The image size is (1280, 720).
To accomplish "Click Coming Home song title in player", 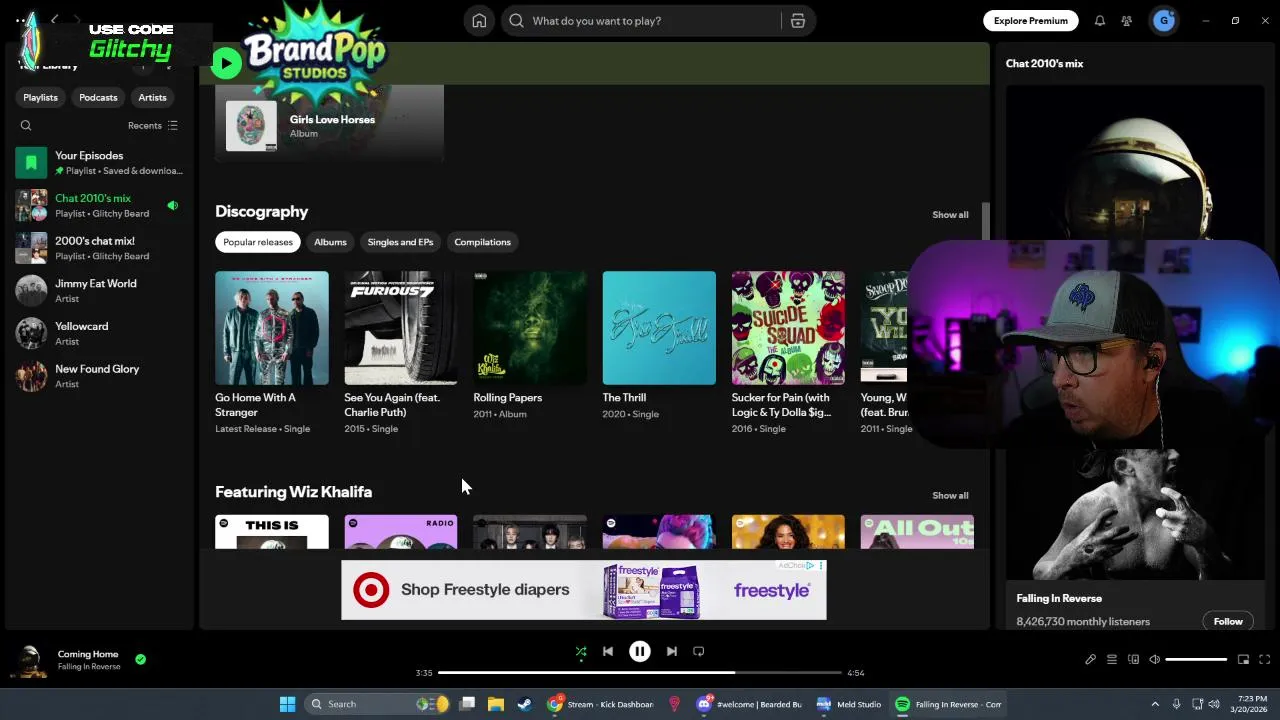I will click(x=88, y=654).
